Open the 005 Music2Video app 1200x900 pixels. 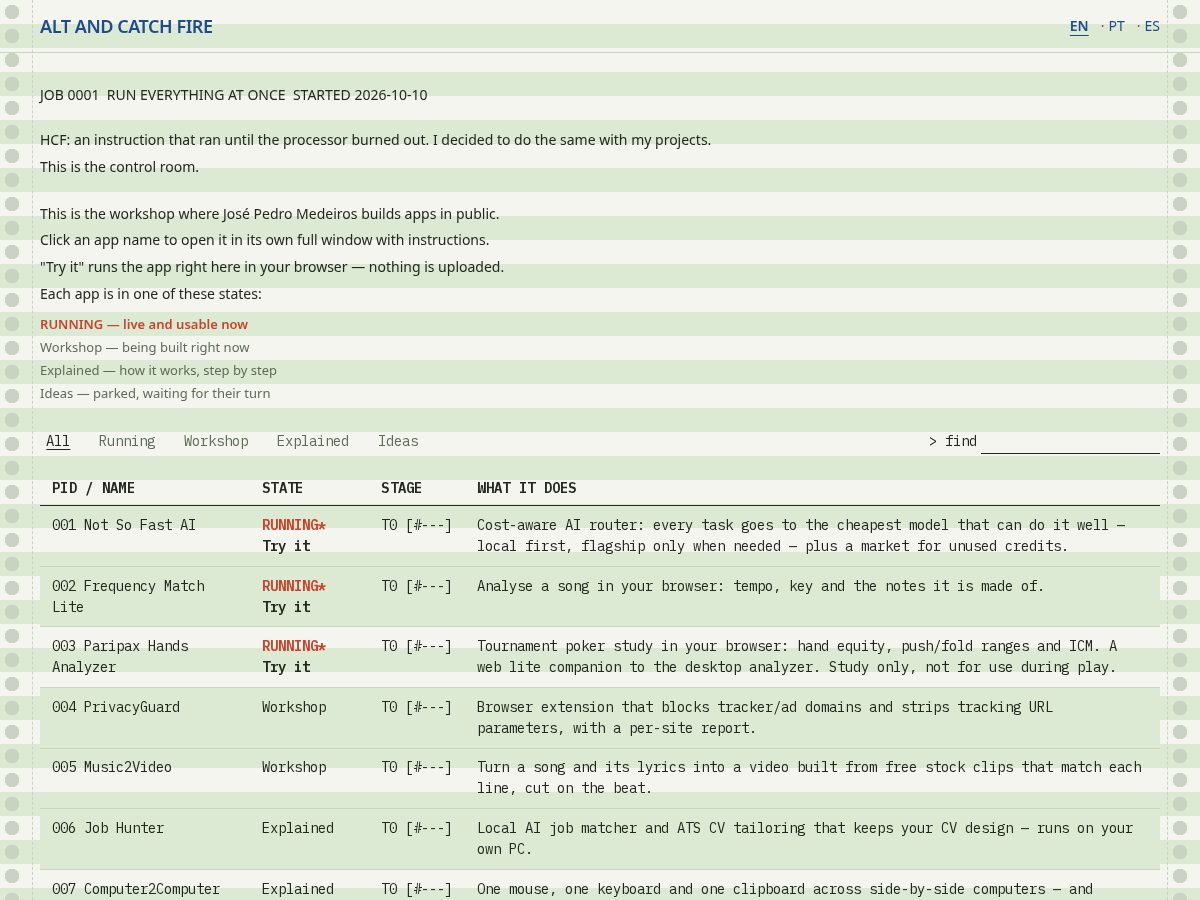click(112, 767)
